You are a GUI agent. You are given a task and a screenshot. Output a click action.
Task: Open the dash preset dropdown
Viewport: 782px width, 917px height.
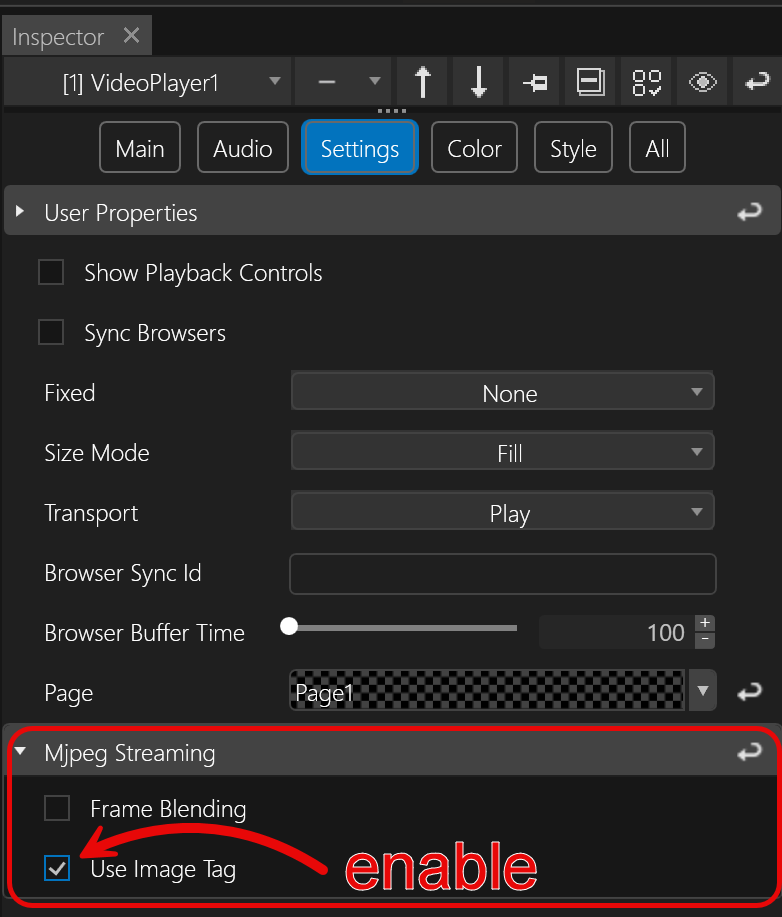click(343, 82)
